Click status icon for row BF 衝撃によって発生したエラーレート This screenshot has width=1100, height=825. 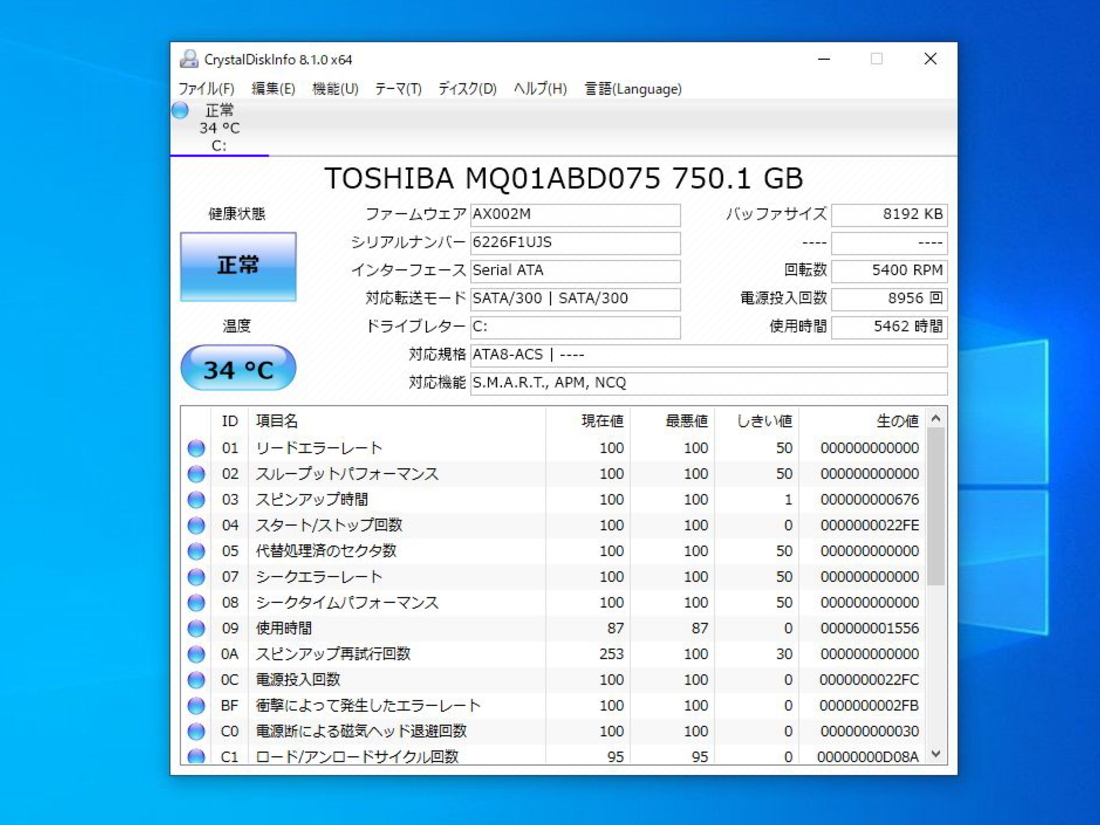click(x=196, y=706)
